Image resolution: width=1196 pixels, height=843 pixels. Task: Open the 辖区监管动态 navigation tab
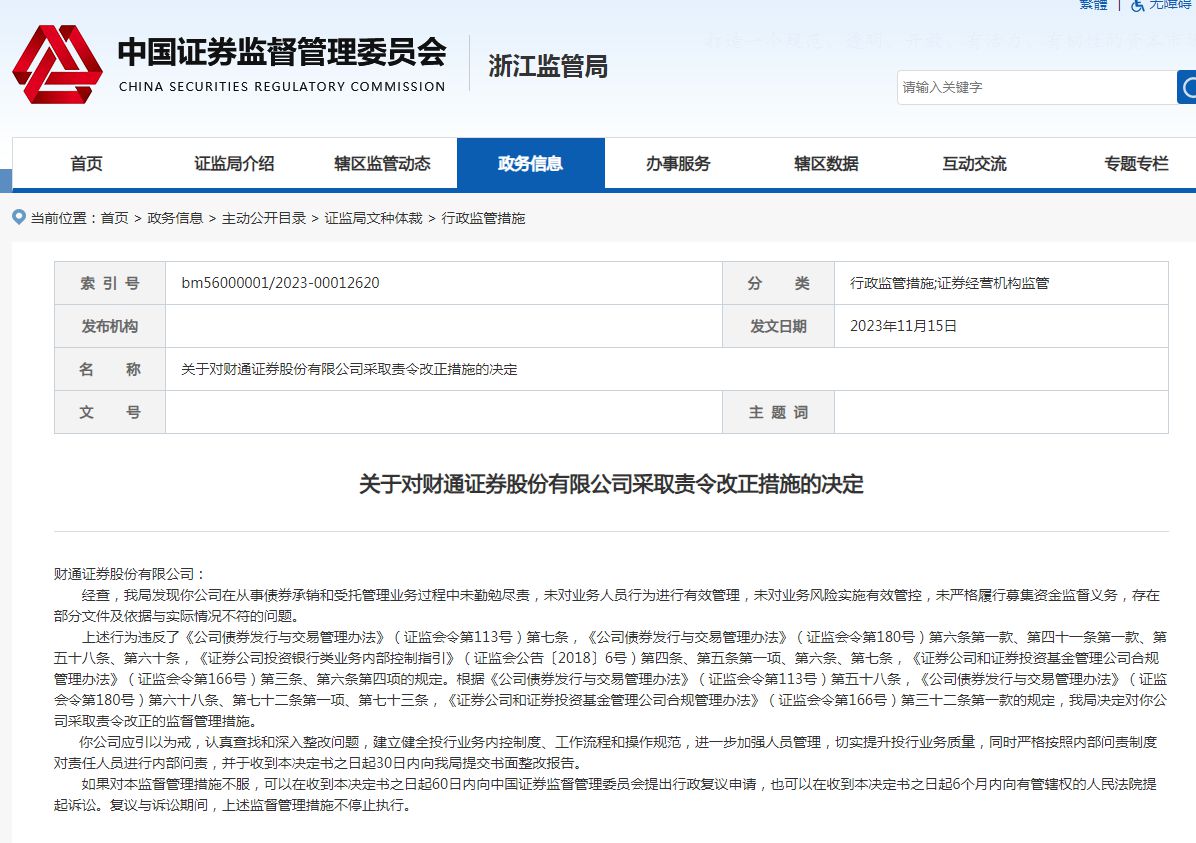pyautogui.click(x=382, y=163)
